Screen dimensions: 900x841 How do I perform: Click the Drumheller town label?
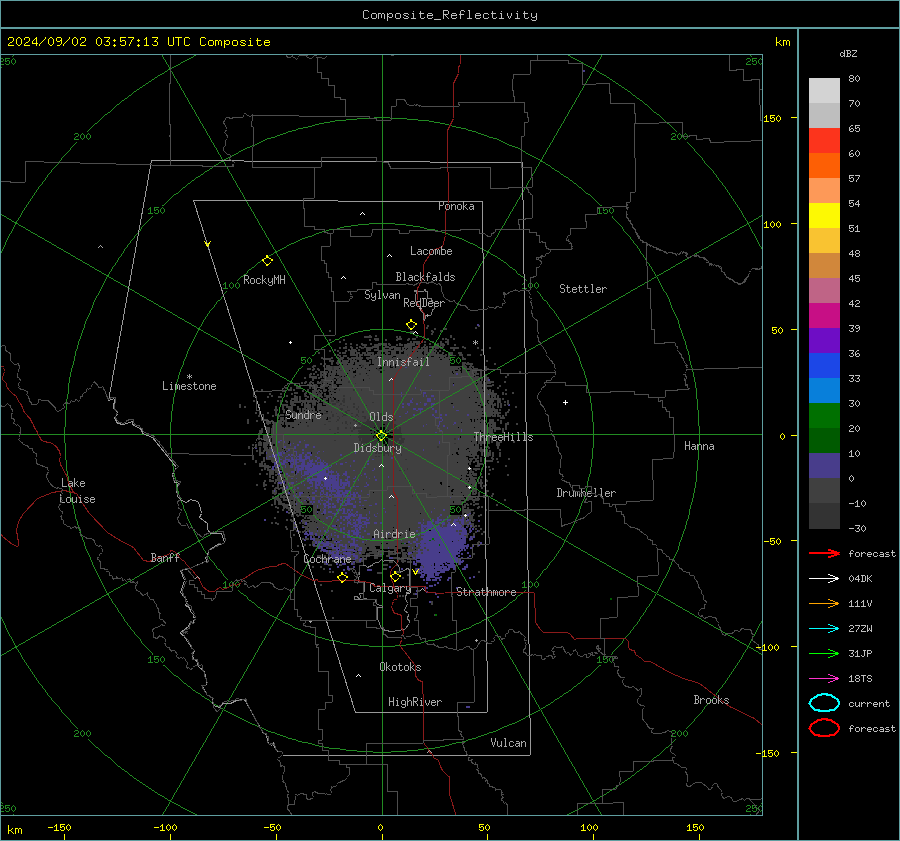[586, 493]
